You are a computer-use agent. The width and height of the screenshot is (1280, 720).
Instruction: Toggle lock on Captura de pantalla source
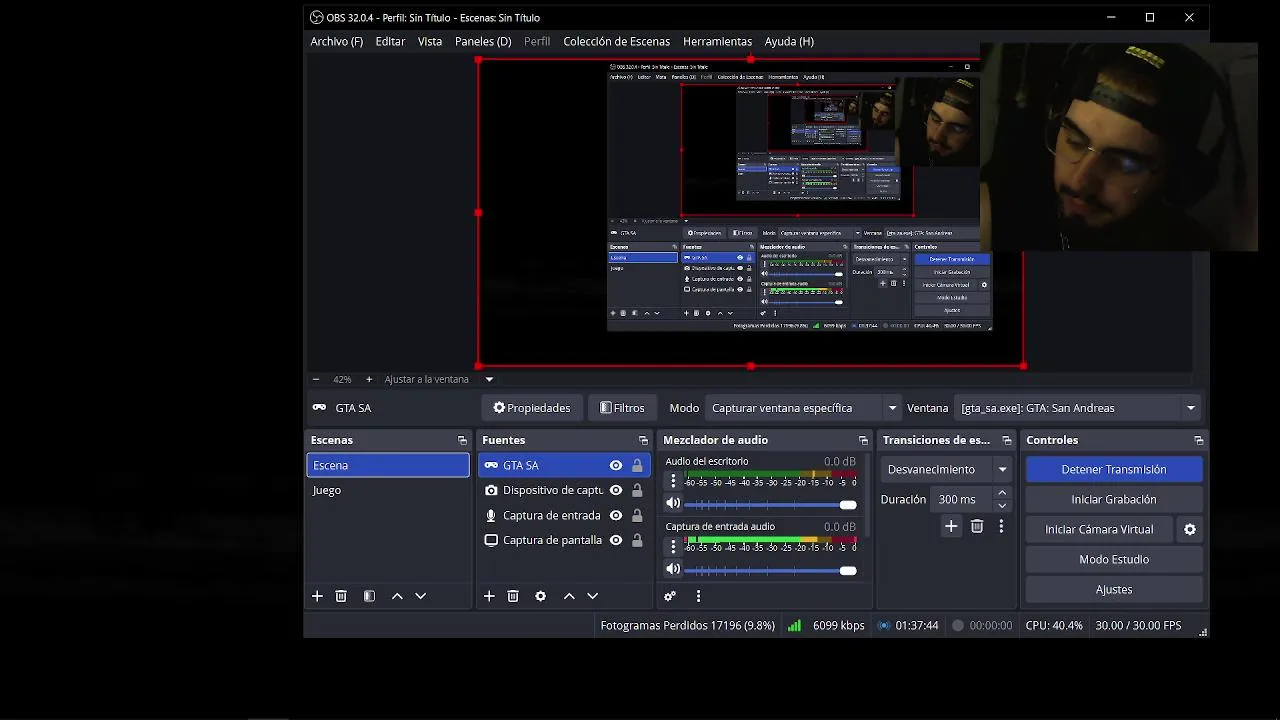pos(637,540)
